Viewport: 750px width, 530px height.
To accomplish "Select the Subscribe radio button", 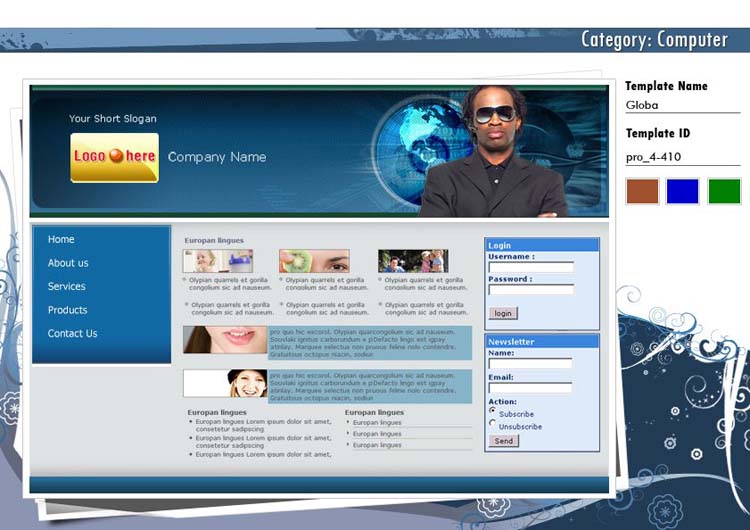I will [x=493, y=410].
